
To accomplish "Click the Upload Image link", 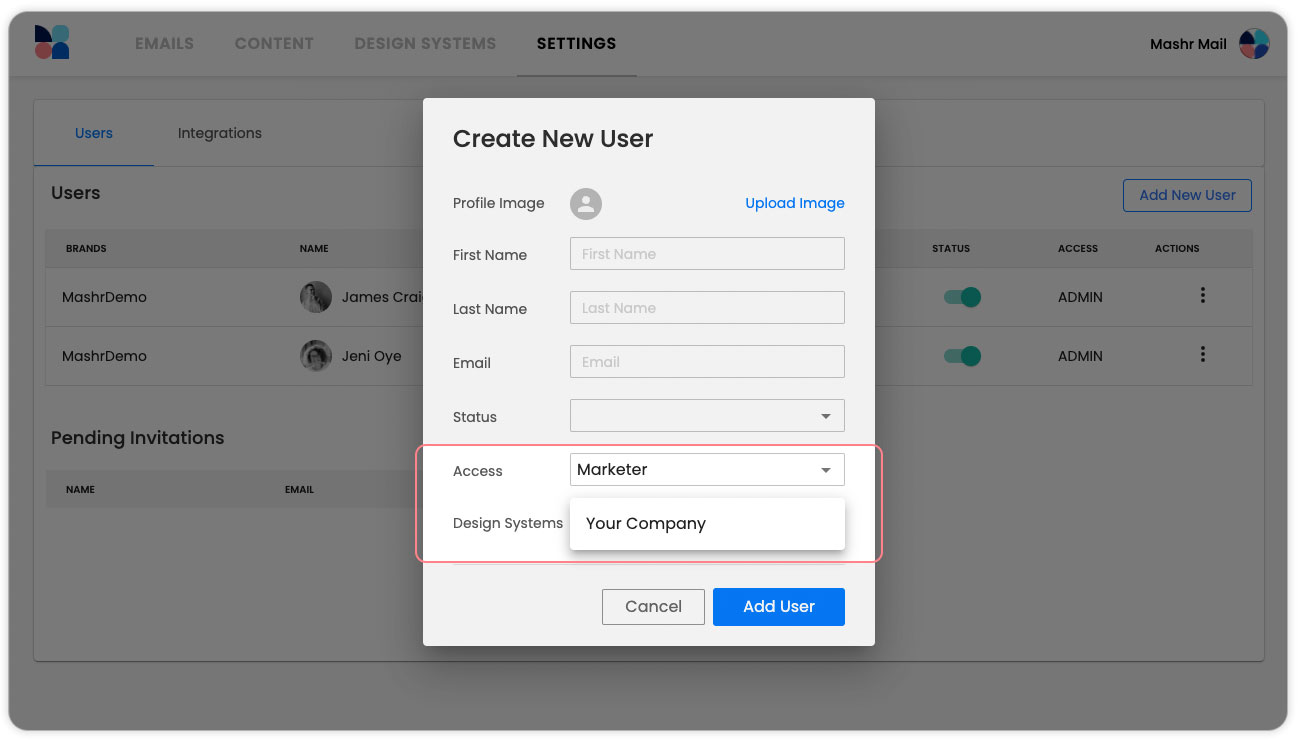I will 794,203.
